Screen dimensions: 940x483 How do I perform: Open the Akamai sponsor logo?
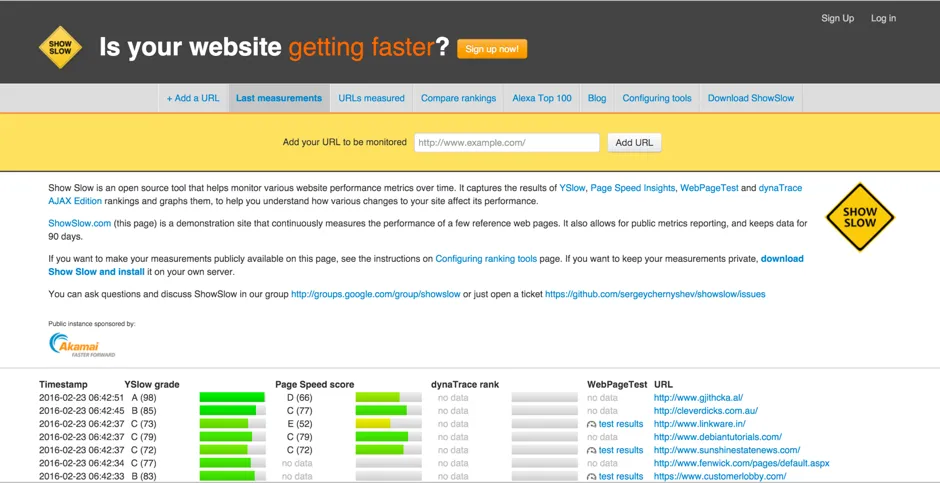82,345
